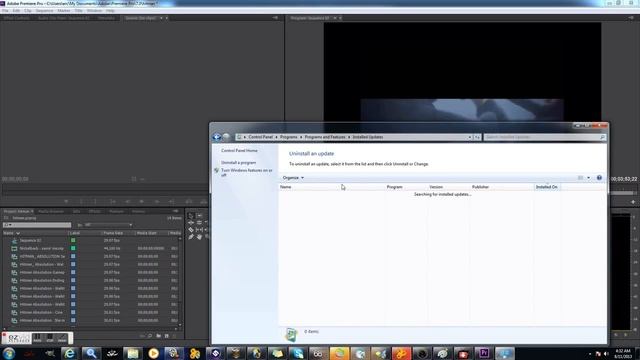Click the blue label swatch of Hitman Absolution Ending
The height and width of the screenshot is (360, 640).
pyautogui.click(x=73, y=280)
